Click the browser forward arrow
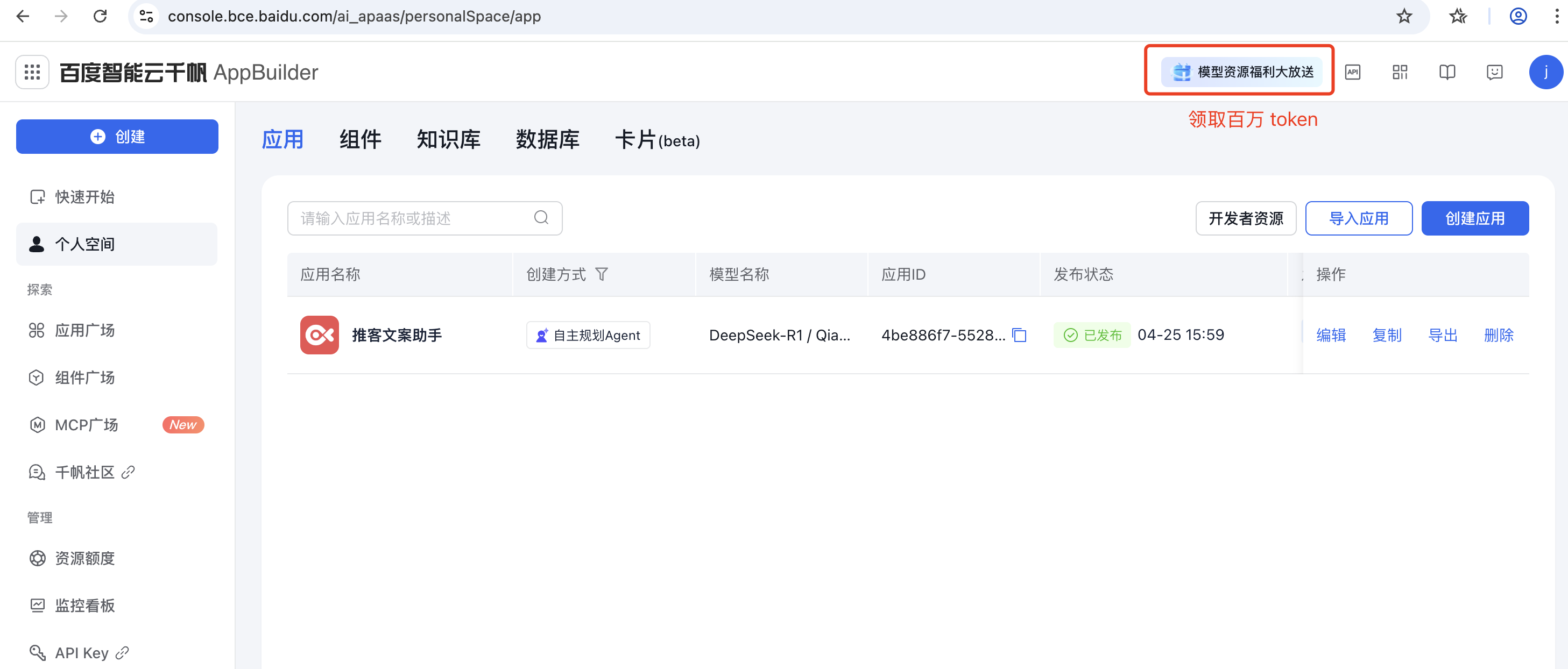The image size is (1568, 669). pyautogui.click(x=61, y=17)
